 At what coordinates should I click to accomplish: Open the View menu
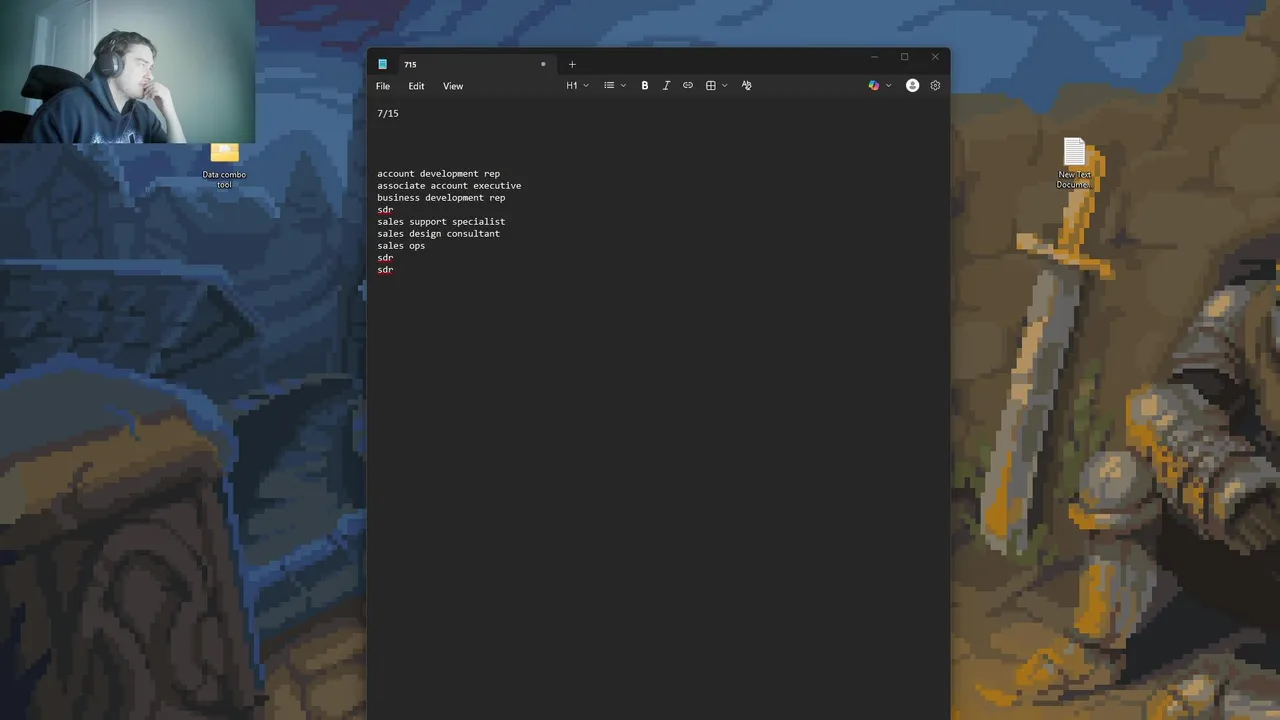click(453, 86)
